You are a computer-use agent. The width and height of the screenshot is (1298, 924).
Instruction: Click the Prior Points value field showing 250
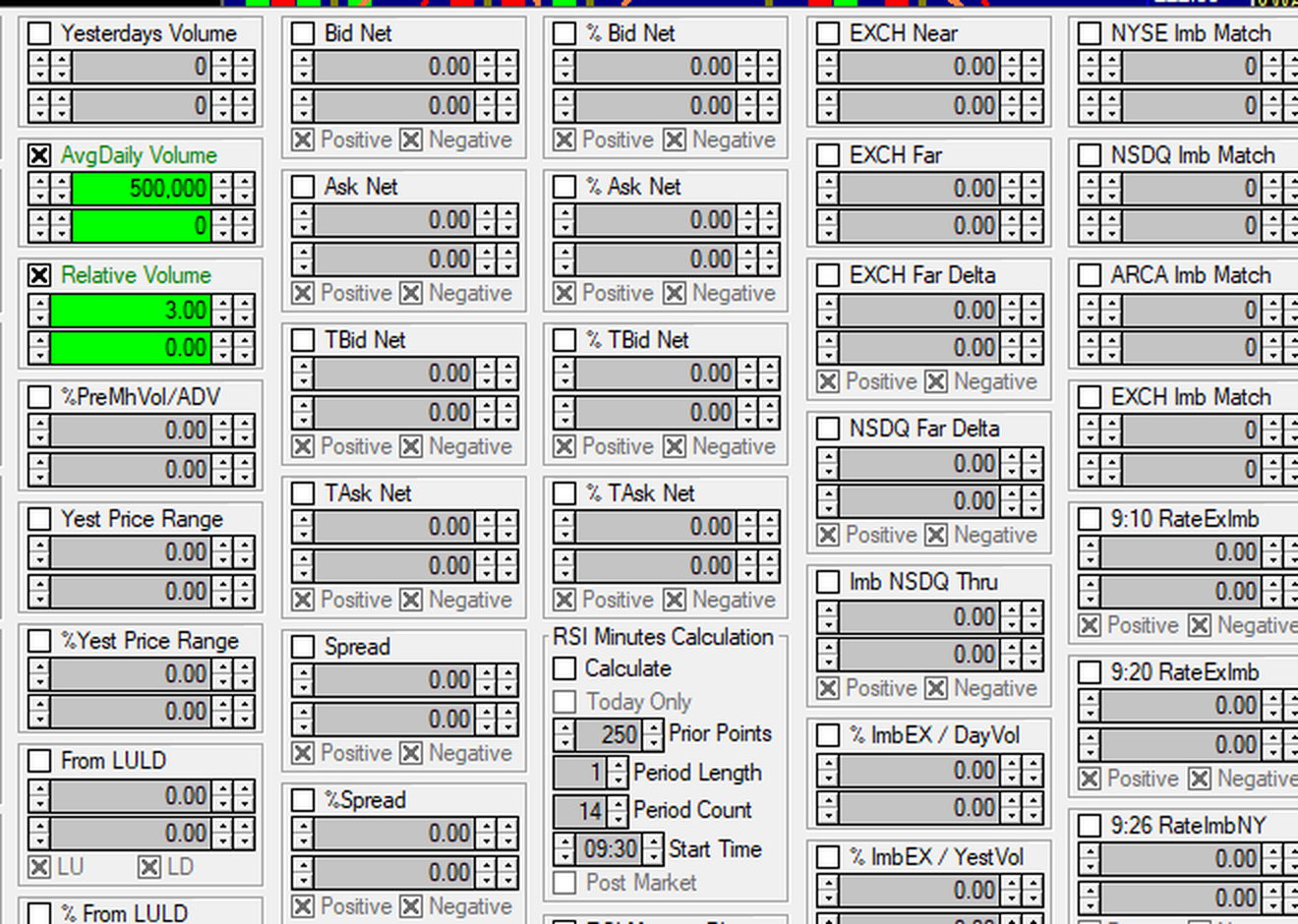click(609, 734)
